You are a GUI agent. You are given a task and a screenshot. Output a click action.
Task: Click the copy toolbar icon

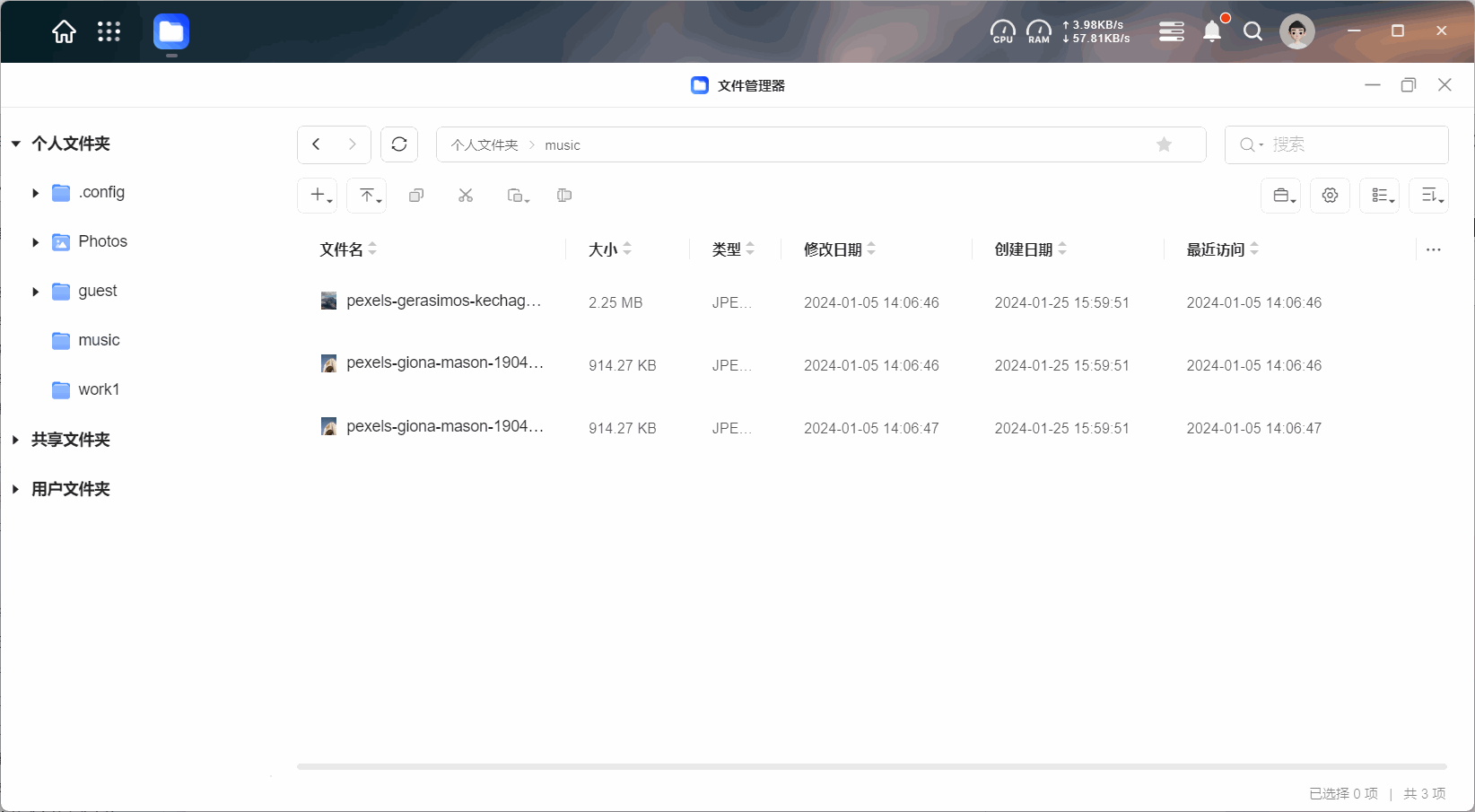pyautogui.click(x=416, y=195)
